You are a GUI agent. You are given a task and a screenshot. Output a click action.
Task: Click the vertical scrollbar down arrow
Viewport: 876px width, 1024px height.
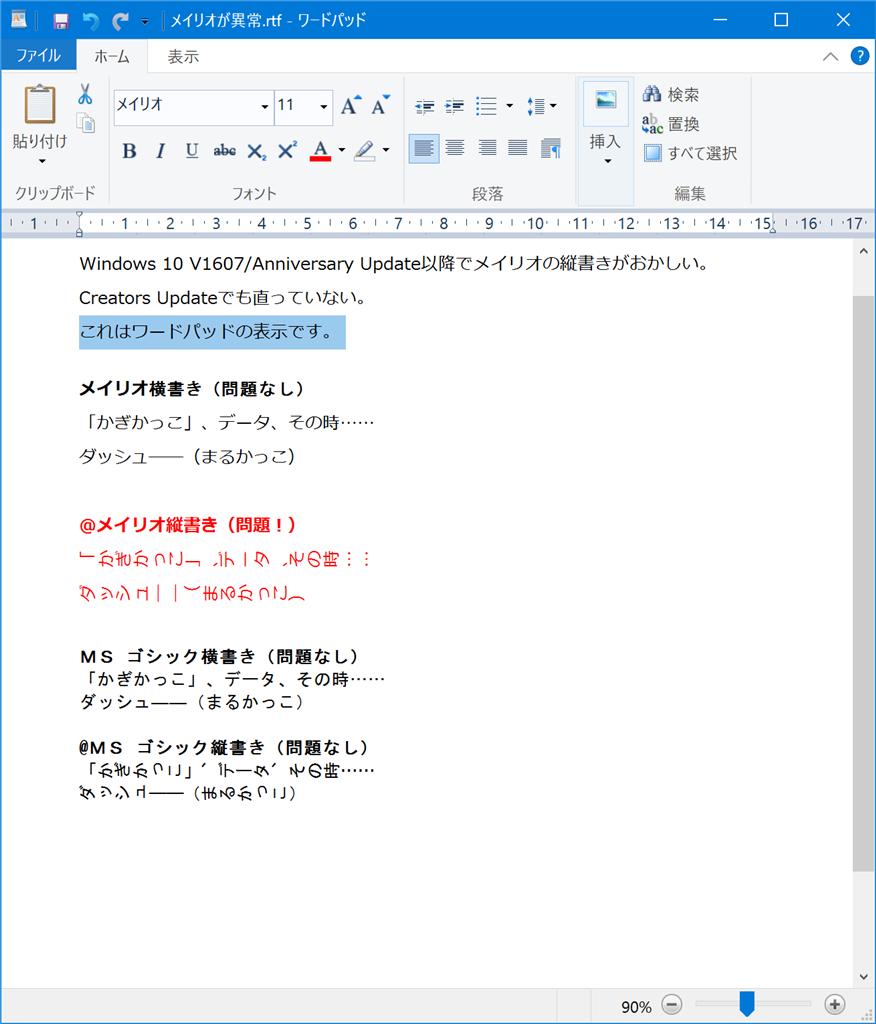(864, 978)
